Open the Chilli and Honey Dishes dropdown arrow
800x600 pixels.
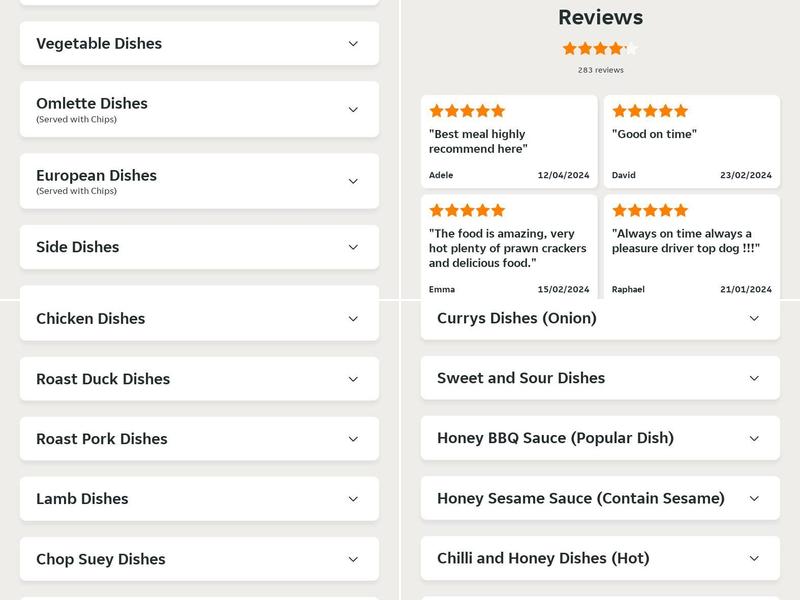click(x=754, y=558)
